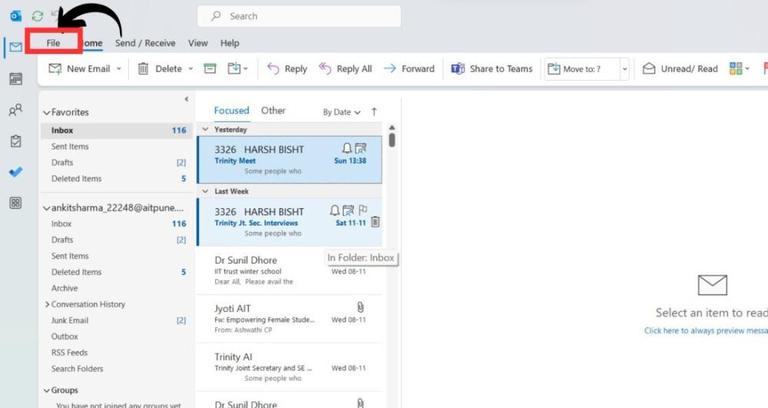The height and width of the screenshot is (408, 768).
Task: Click the Archive icon in the ribbon
Action: pos(210,69)
